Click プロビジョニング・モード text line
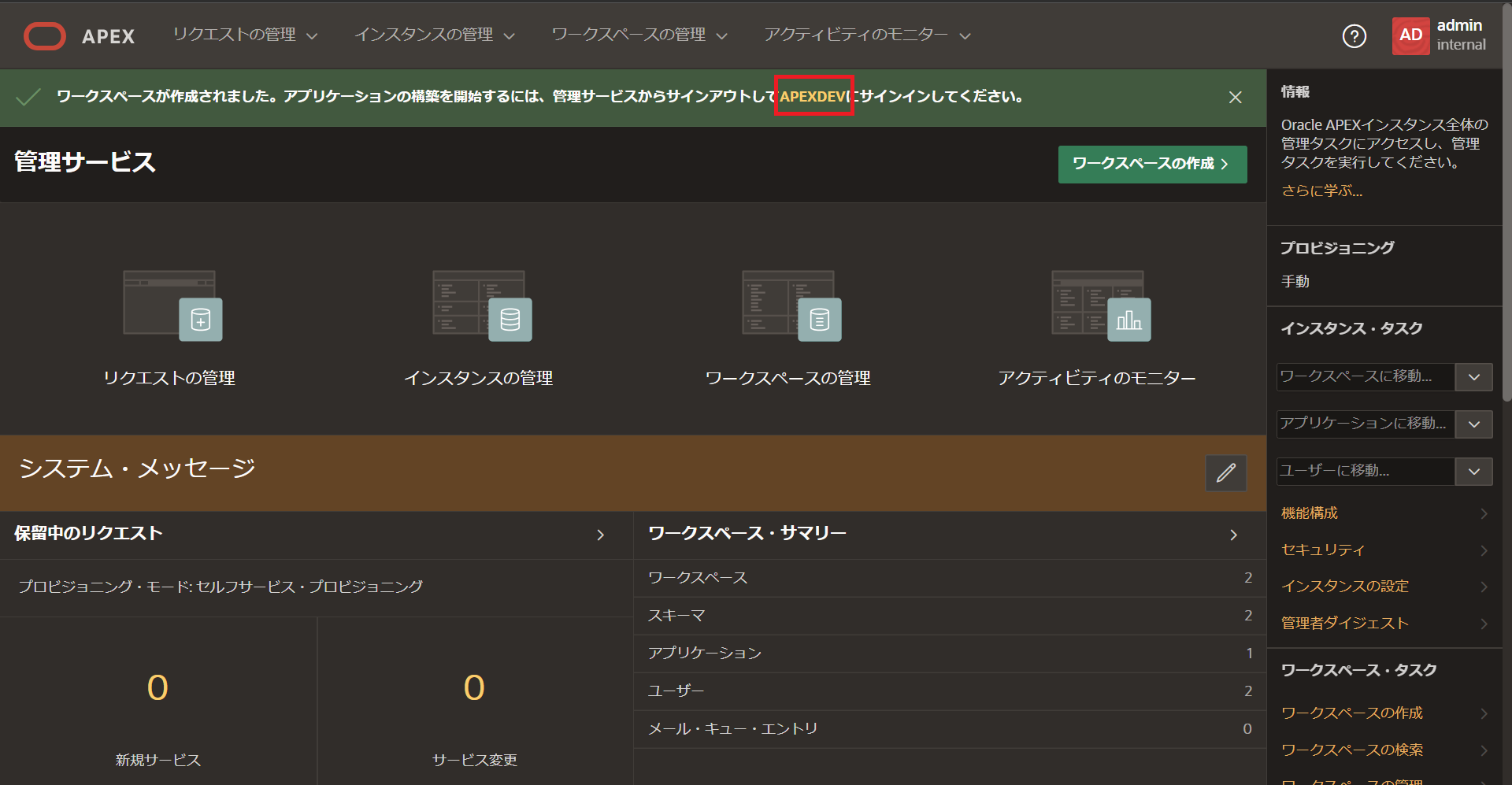The width and height of the screenshot is (1512, 785). [x=220, y=587]
